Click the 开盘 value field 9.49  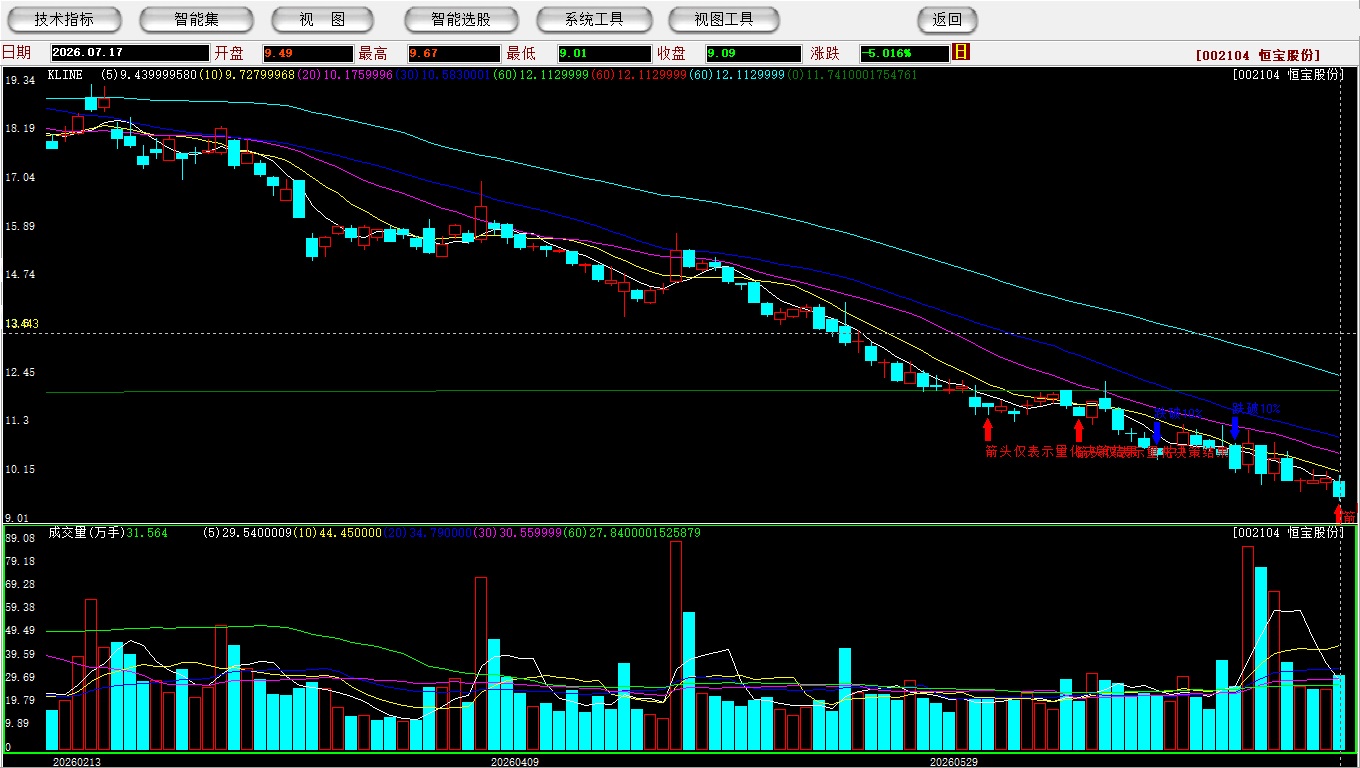308,53
